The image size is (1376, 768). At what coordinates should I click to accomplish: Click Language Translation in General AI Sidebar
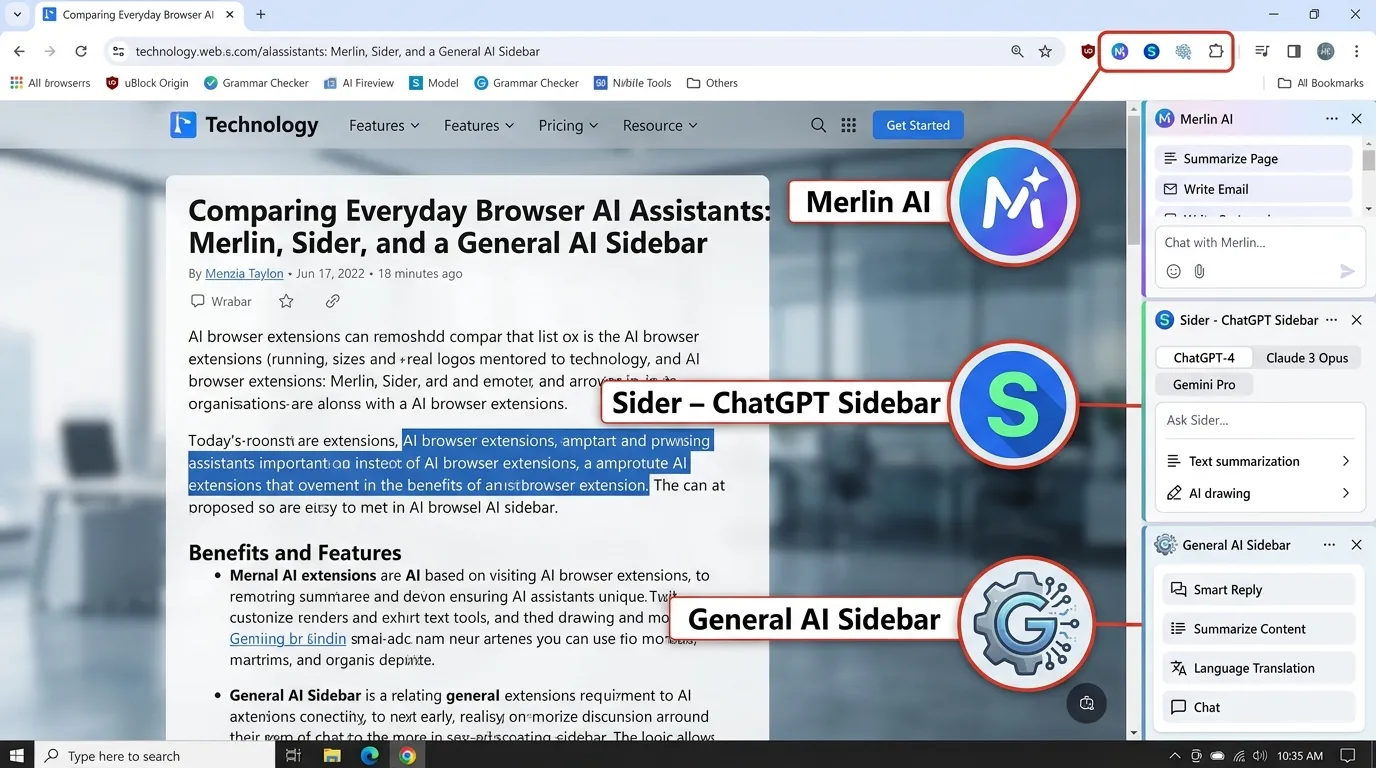(1259, 668)
